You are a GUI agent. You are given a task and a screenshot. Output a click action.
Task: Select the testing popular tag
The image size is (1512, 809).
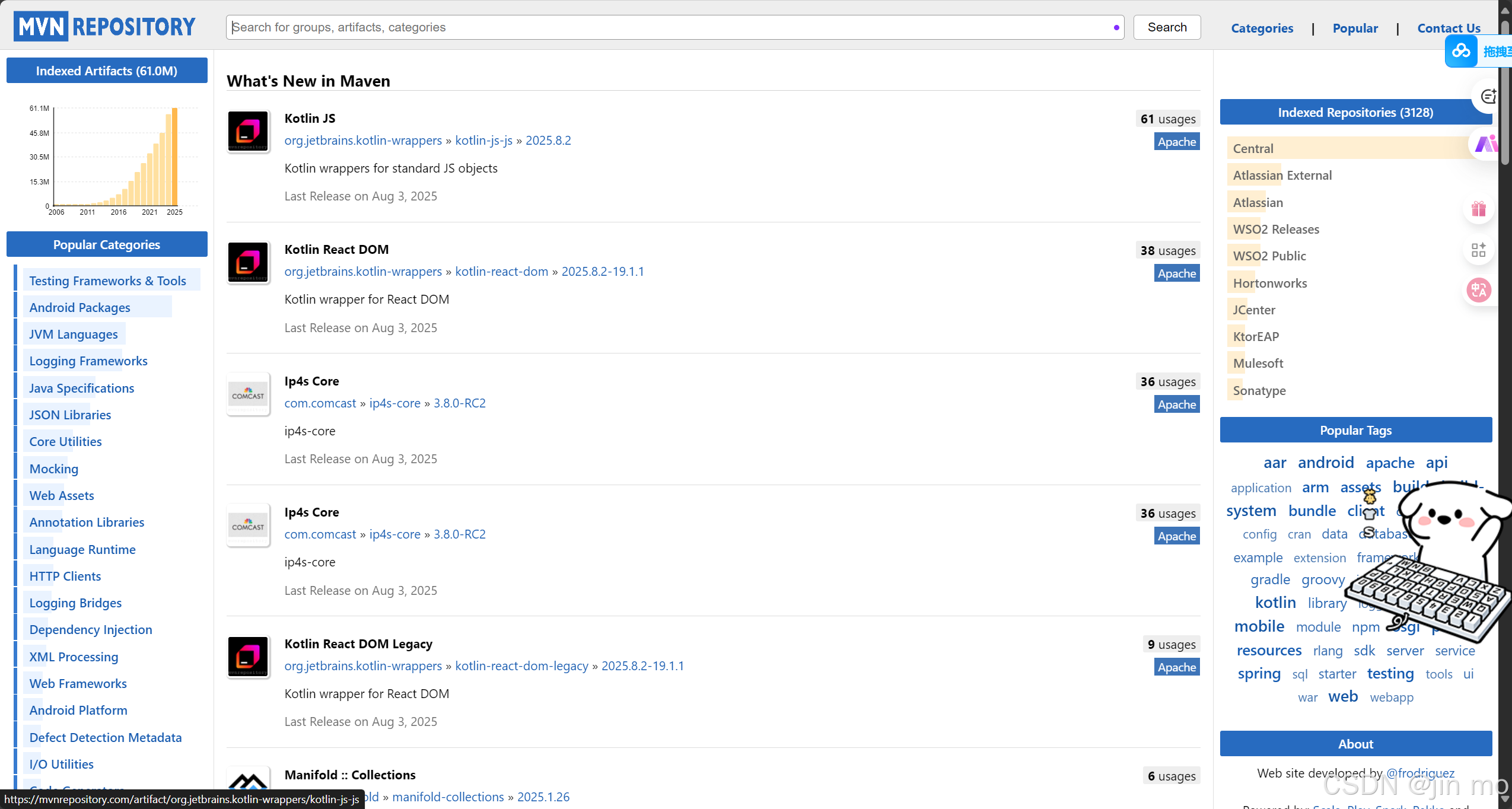click(1390, 673)
